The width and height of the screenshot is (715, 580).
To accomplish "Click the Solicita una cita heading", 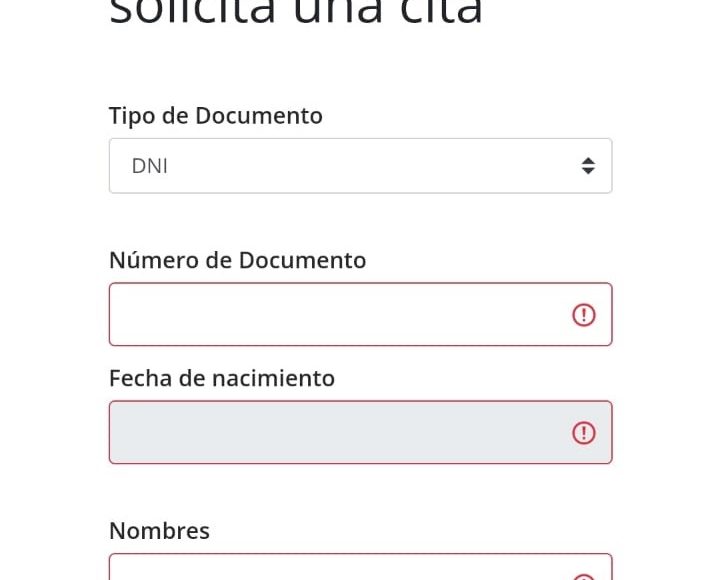I will [x=295, y=11].
